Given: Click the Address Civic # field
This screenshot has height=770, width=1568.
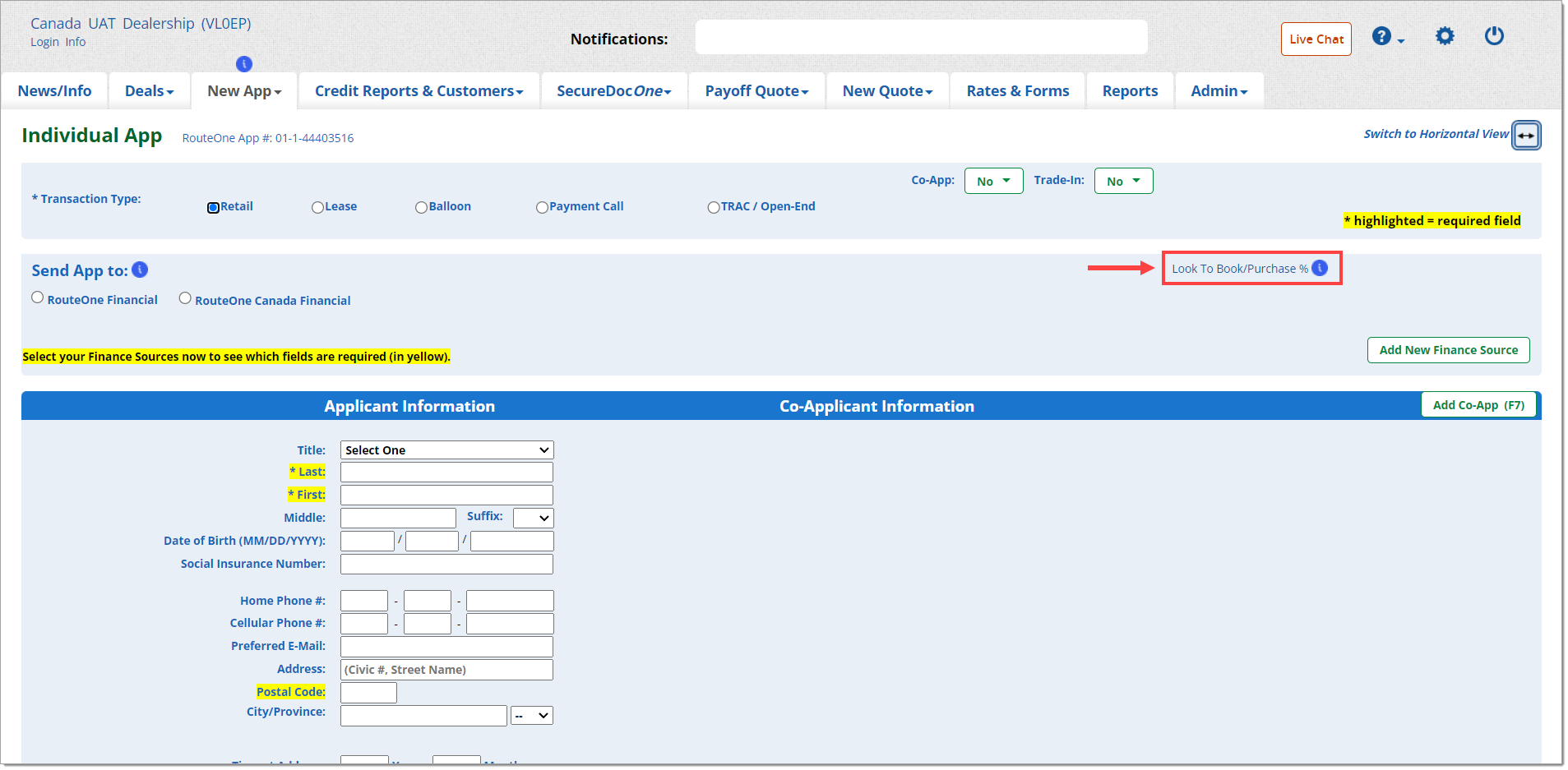Looking at the screenshot, I should click(x=446, y=670).
